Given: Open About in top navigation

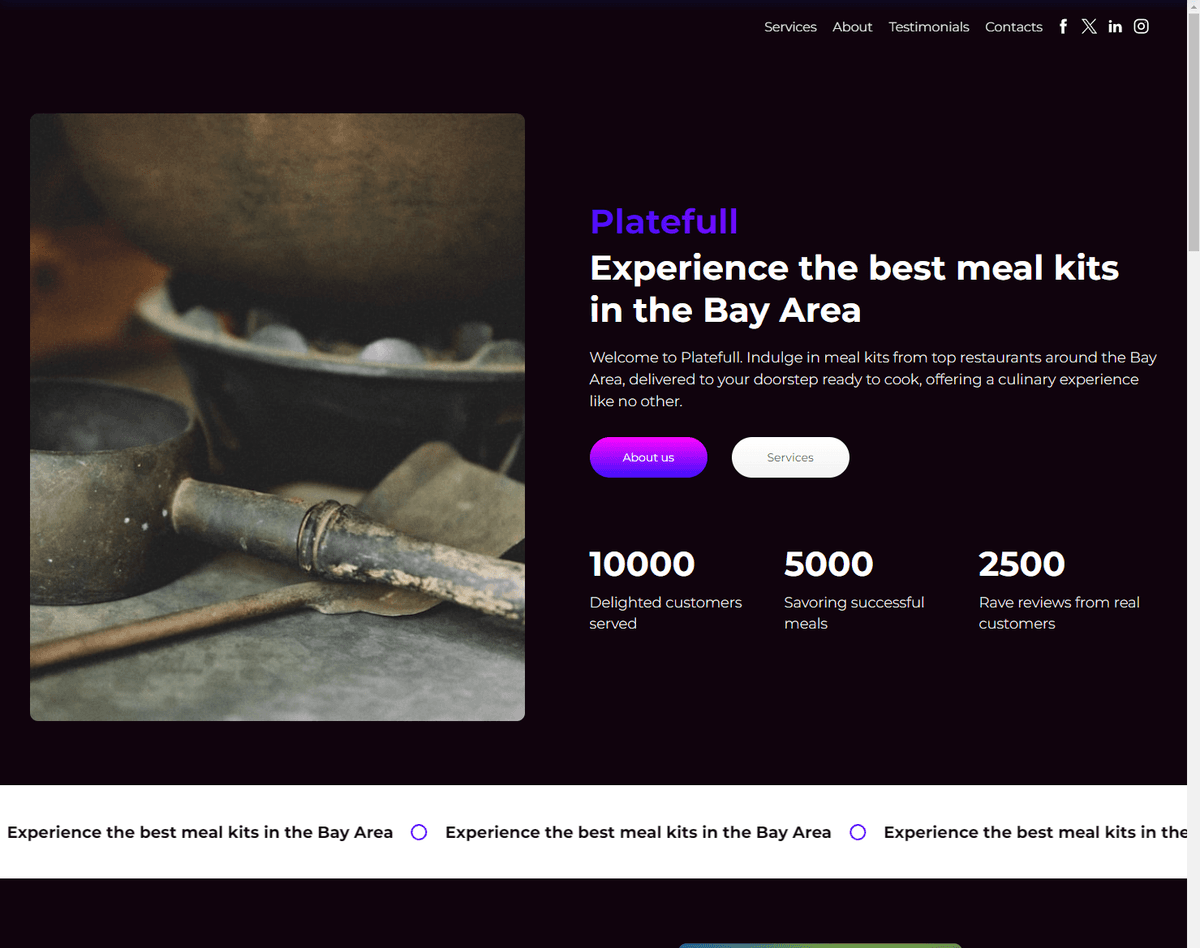Looking at the screenshot, I should pos(852,27).
